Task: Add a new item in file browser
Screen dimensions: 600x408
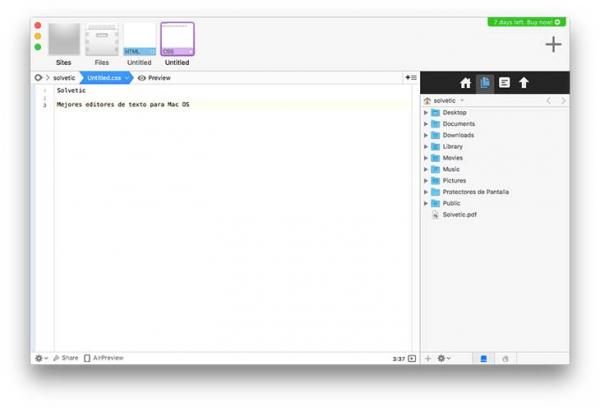Action: point(428,358)
